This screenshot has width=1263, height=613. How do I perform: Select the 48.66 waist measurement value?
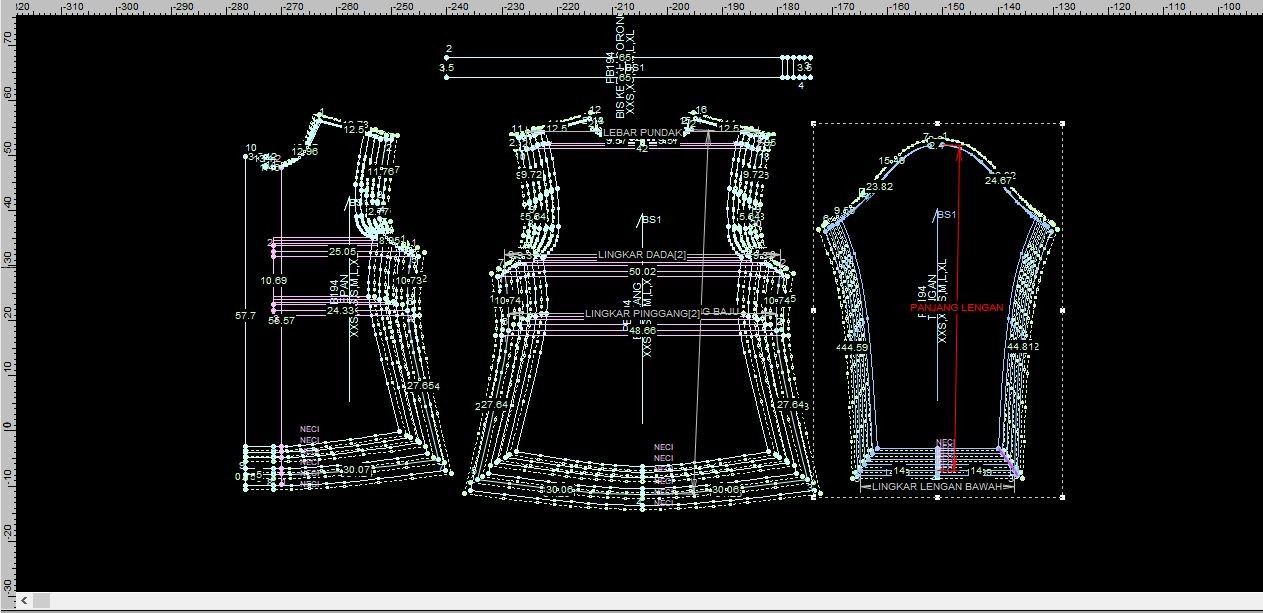pyautogui.click(x=642, y=330)
